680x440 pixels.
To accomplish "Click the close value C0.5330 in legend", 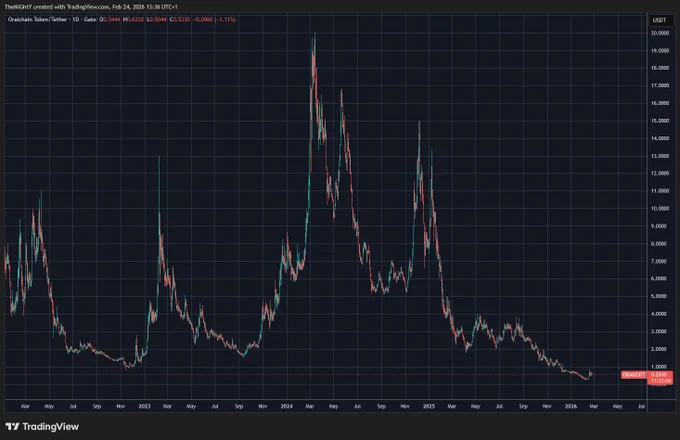I will pyautogui.click(x=180, y=20).
